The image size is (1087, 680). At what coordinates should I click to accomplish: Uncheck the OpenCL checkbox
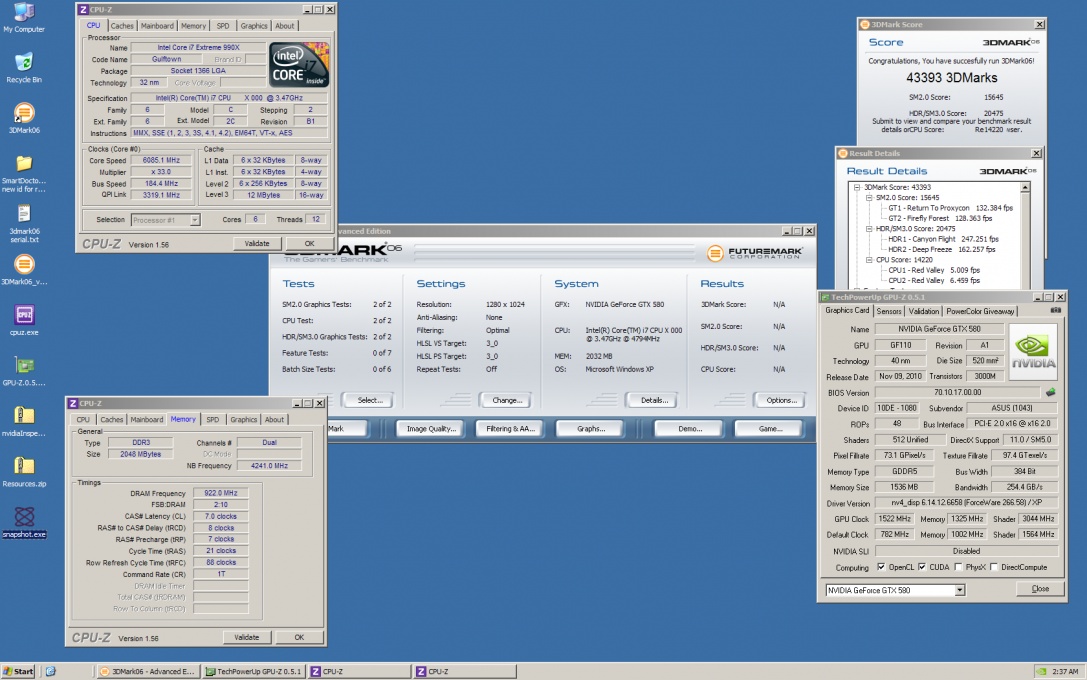[881, 567]
